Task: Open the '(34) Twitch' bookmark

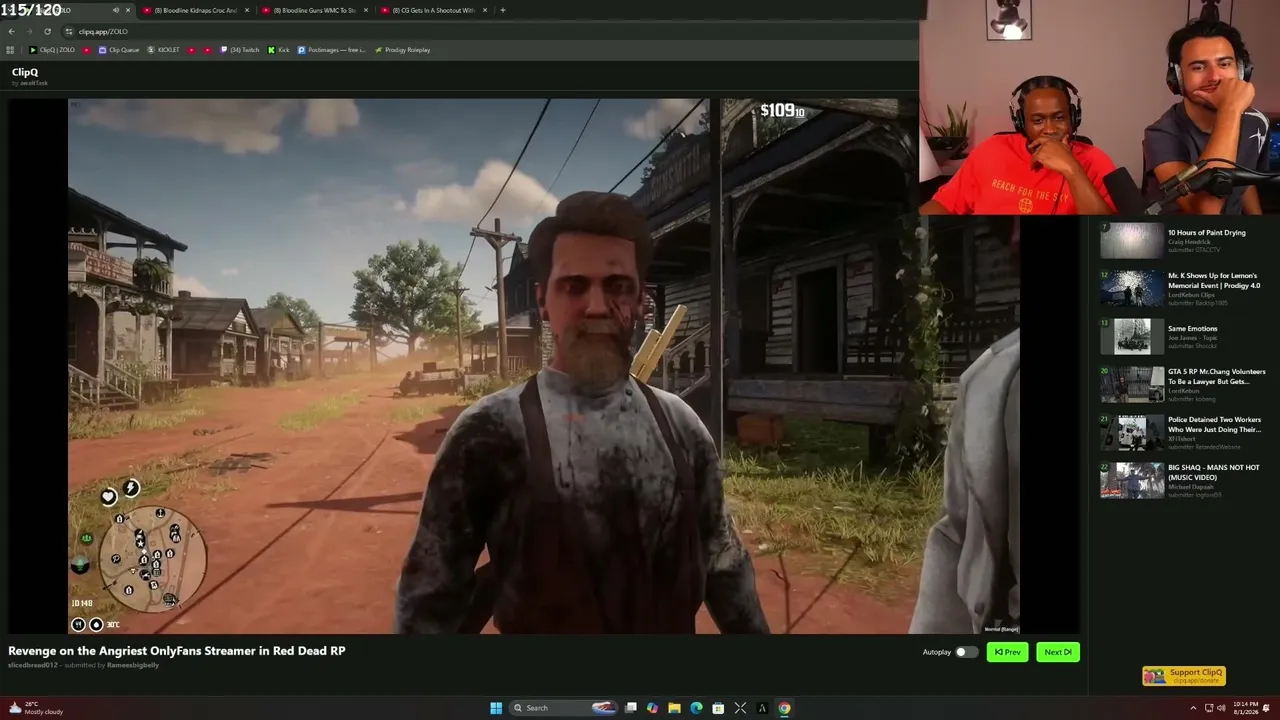Action: coord(239,50)
